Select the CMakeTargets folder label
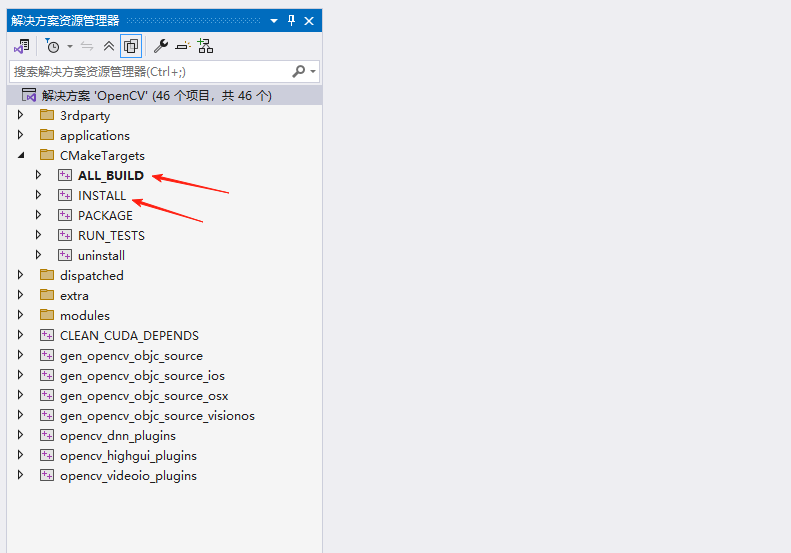 102,155
